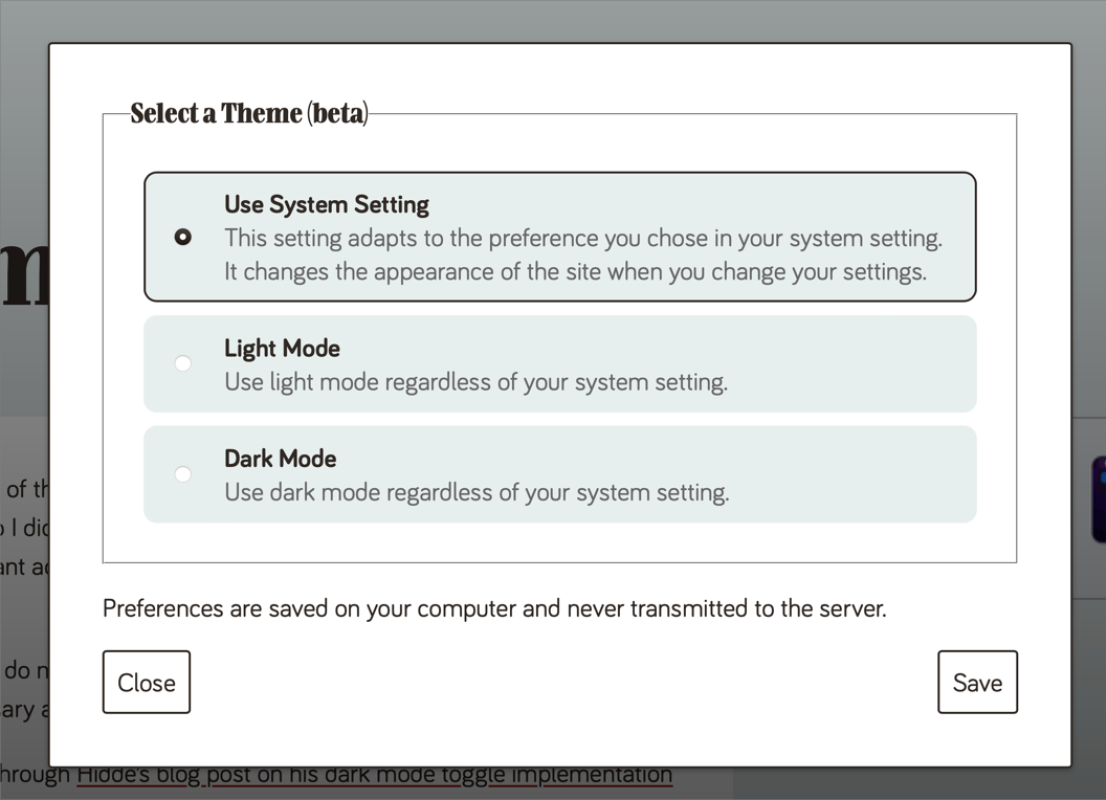
Task: Select the Dark Mode radio button
Action: click(x=182, y=474)
